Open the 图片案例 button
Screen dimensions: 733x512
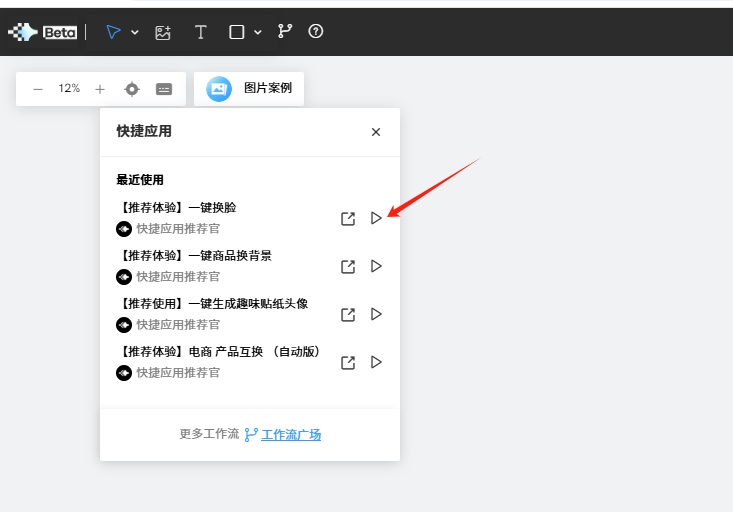[249, 88]
